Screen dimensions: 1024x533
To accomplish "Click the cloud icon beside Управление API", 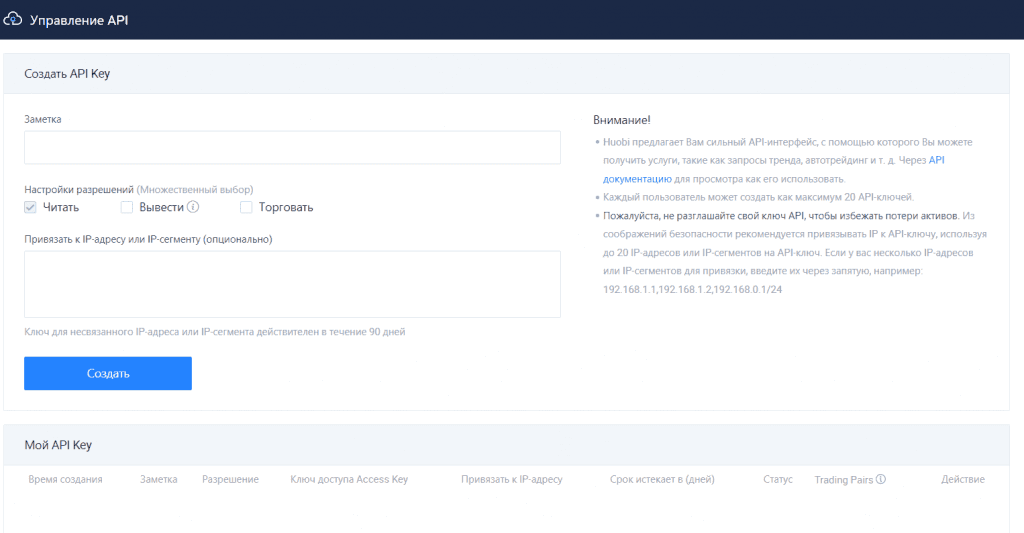I will (x=12, y=19).
